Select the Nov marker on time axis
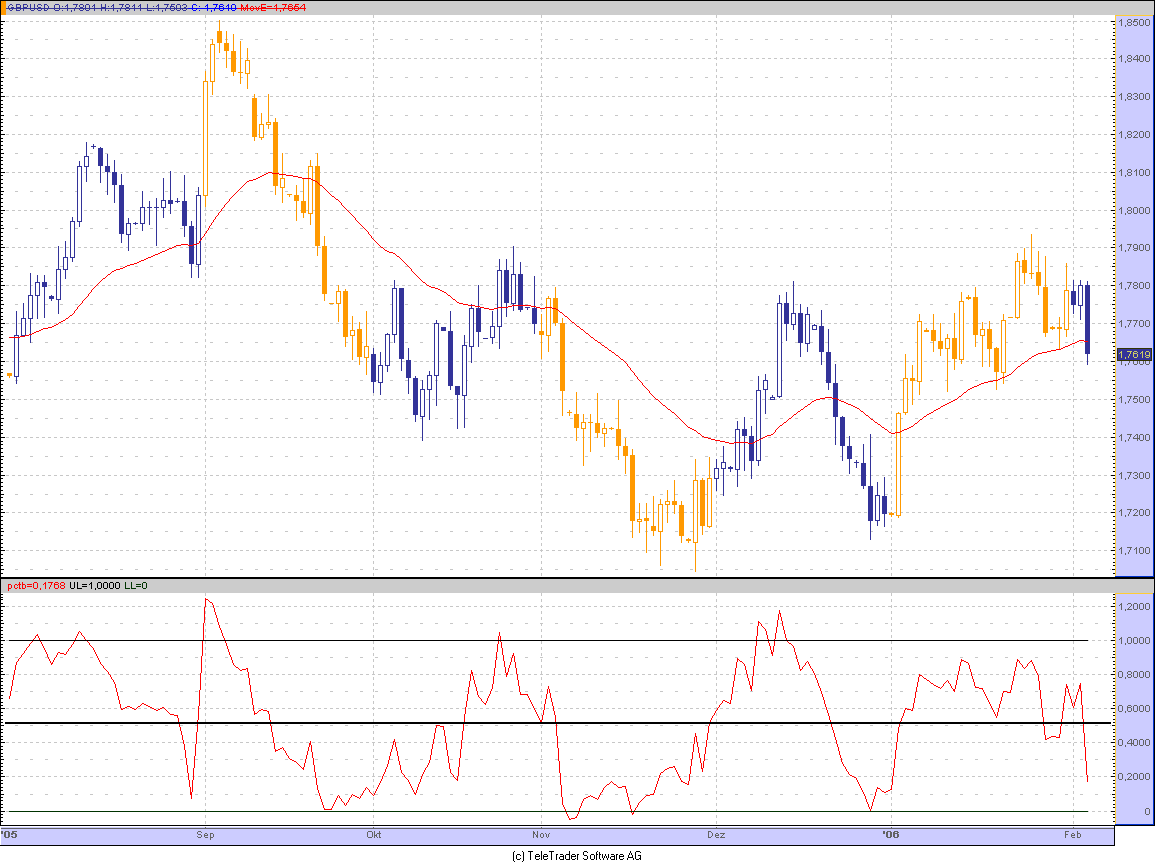1155x862 pixels. pos(541,834)
